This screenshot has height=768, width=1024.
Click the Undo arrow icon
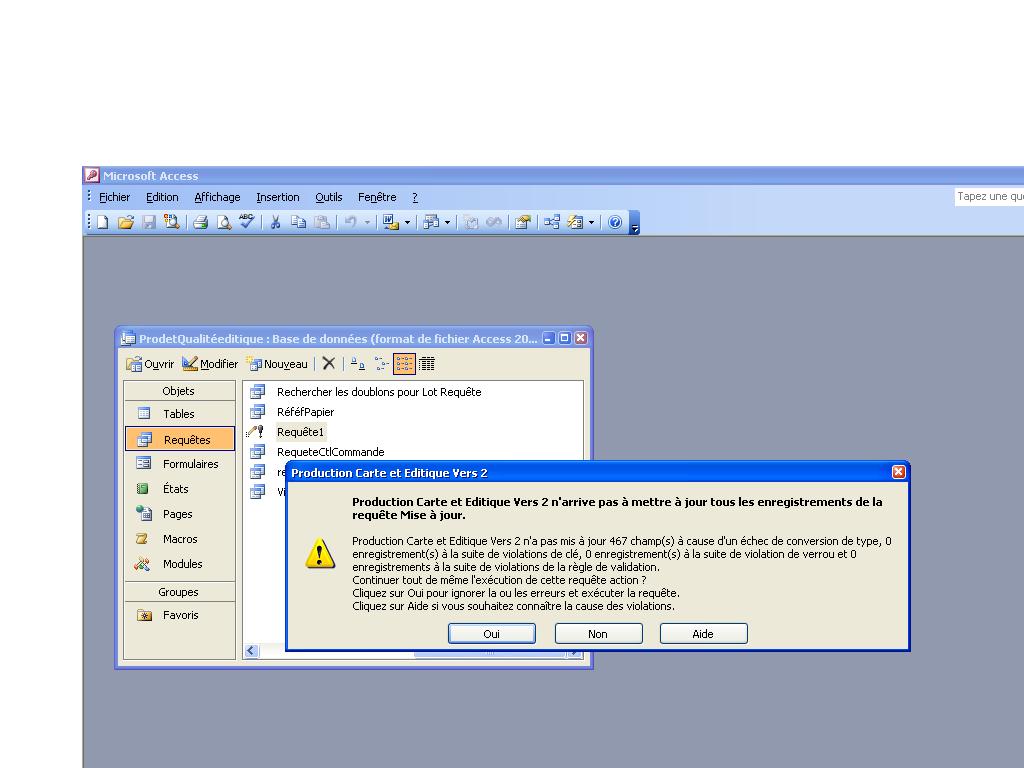click(351, 222)
